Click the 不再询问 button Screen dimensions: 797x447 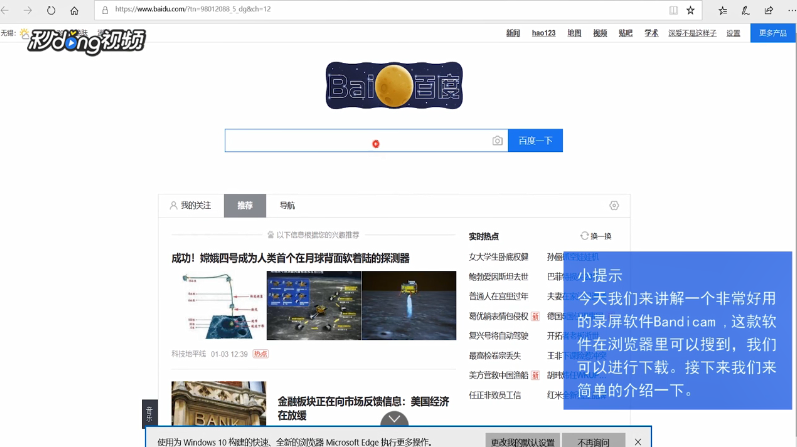coord(593,442)
